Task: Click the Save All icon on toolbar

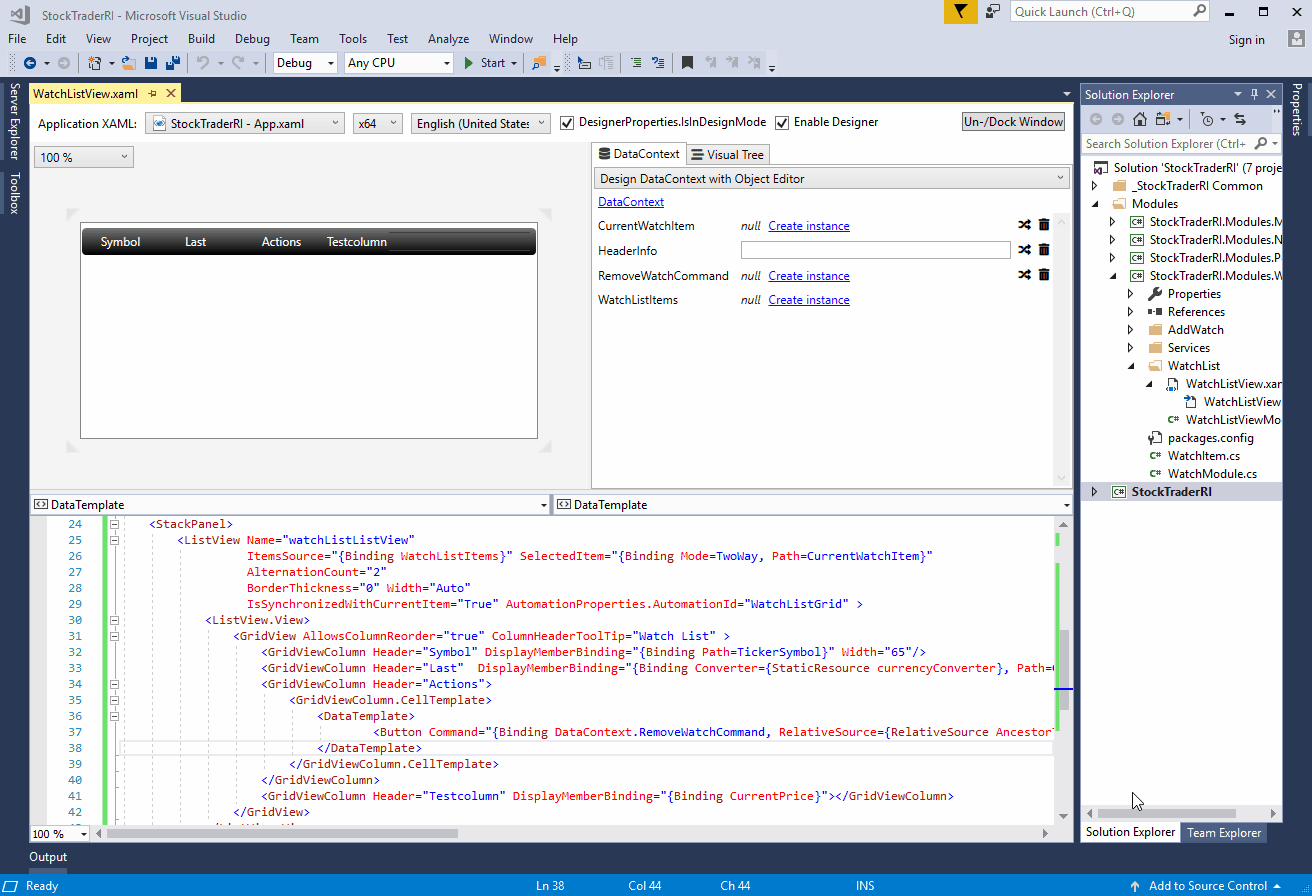Action: 172,62
